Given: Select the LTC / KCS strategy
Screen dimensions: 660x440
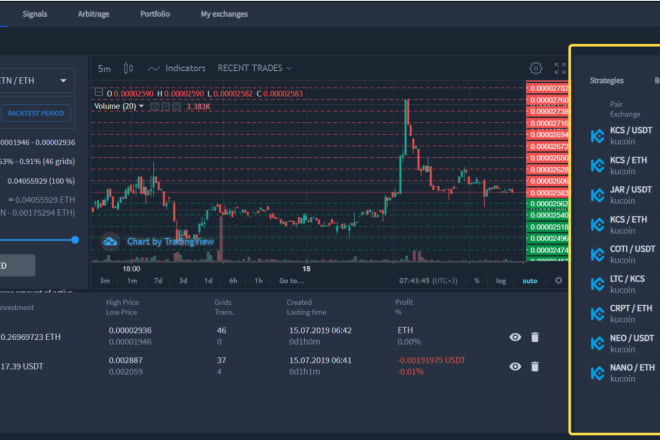Looking at the screenshot, I should tap(627, 279).
